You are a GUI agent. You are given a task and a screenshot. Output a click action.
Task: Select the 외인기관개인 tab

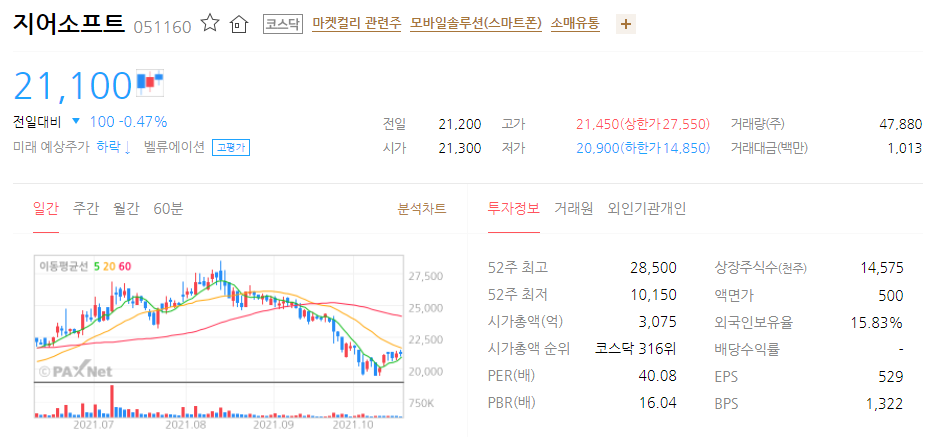(x=647, y=208)
